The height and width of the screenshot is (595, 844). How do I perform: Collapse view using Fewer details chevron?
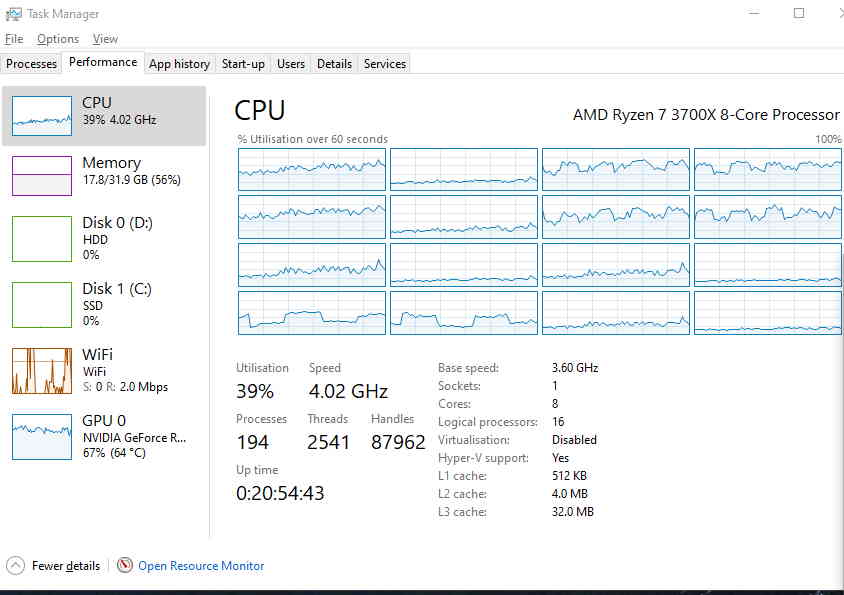[16, 565]
